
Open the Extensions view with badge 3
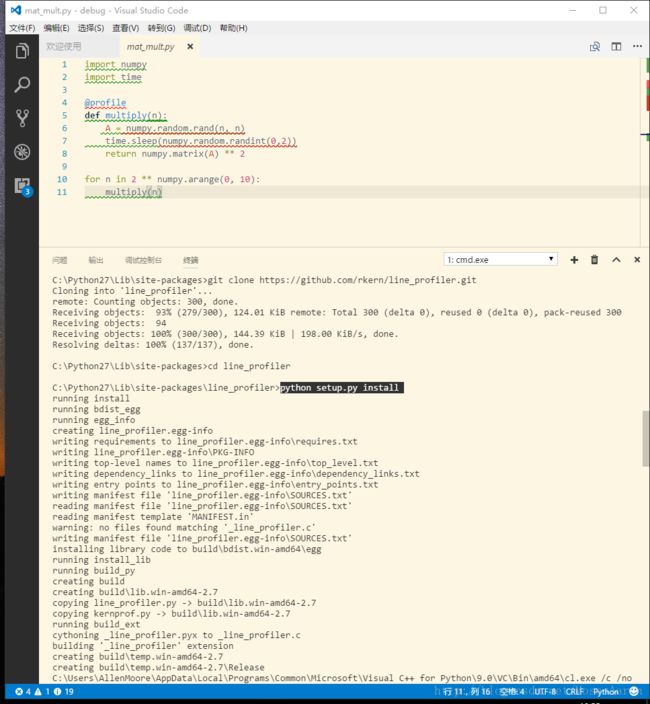(22, 186)
